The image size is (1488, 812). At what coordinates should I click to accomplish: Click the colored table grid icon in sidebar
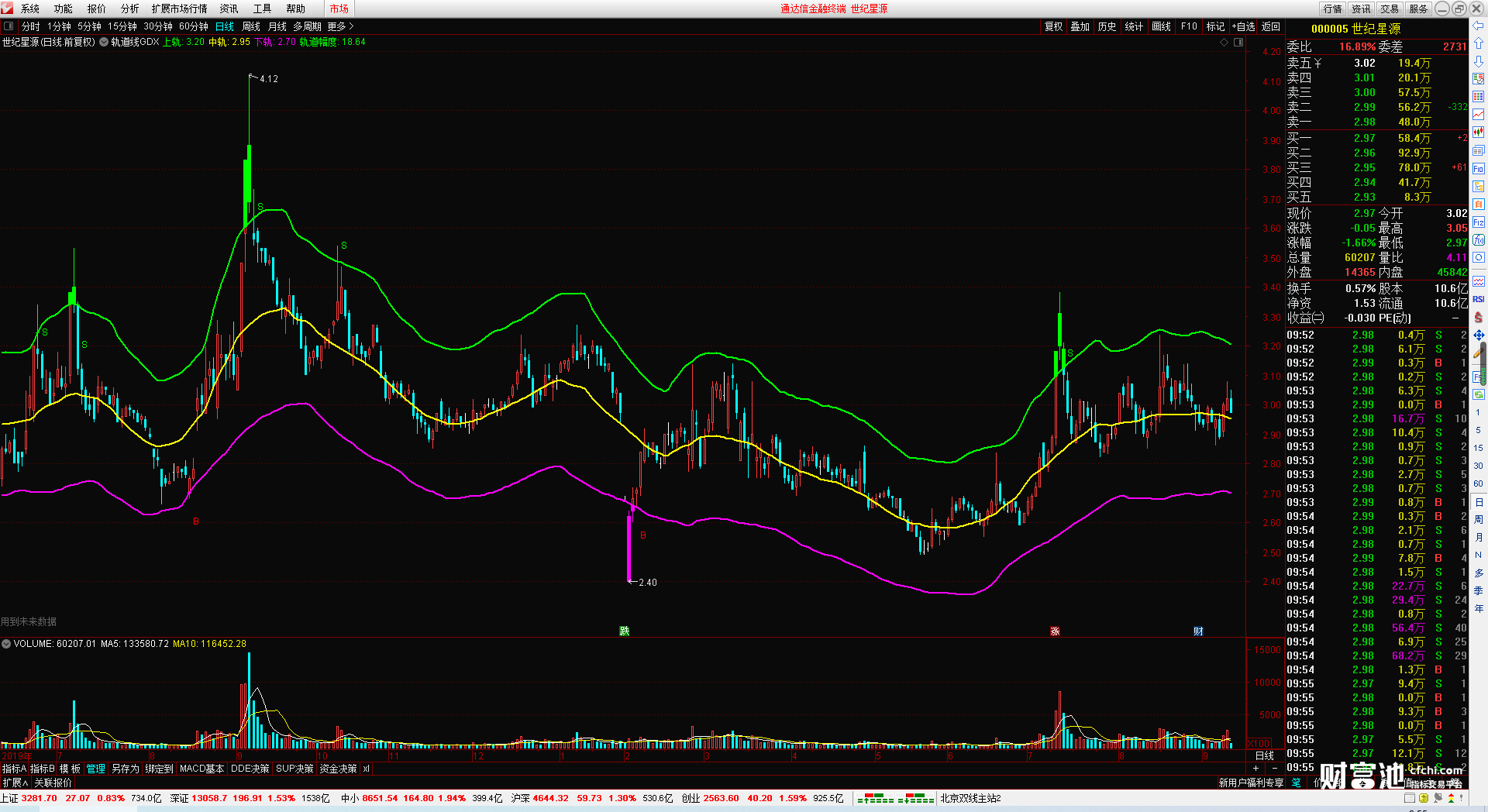[x=1479, y=97]
